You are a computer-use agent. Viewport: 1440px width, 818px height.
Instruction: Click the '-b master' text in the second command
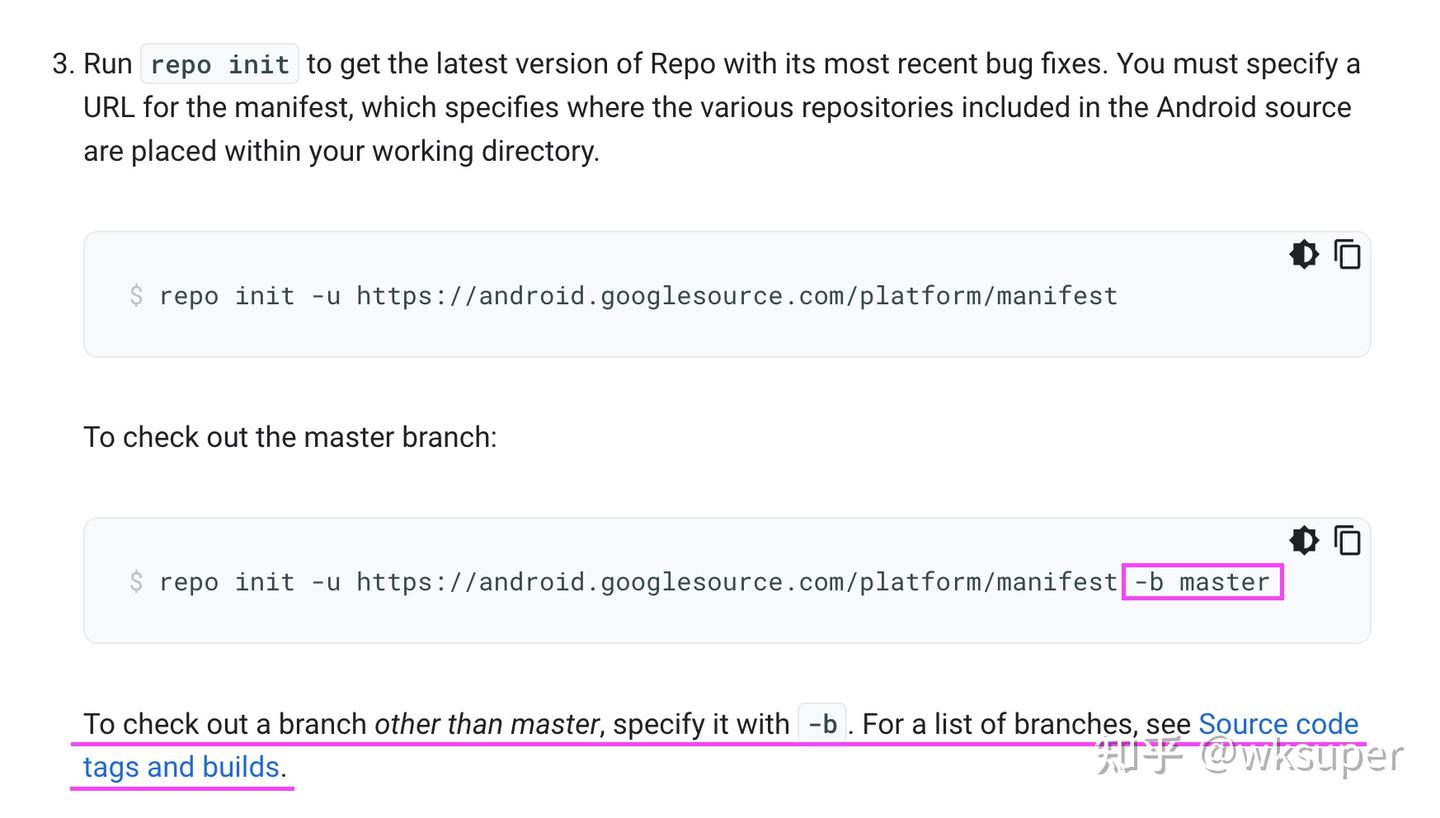[1202, 582]
